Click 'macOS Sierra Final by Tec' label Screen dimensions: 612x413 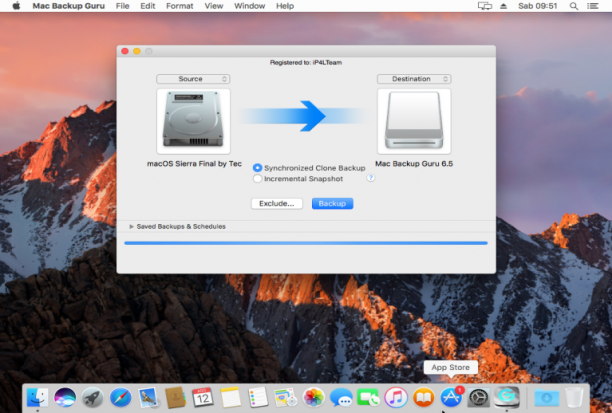tap(194, 164)
